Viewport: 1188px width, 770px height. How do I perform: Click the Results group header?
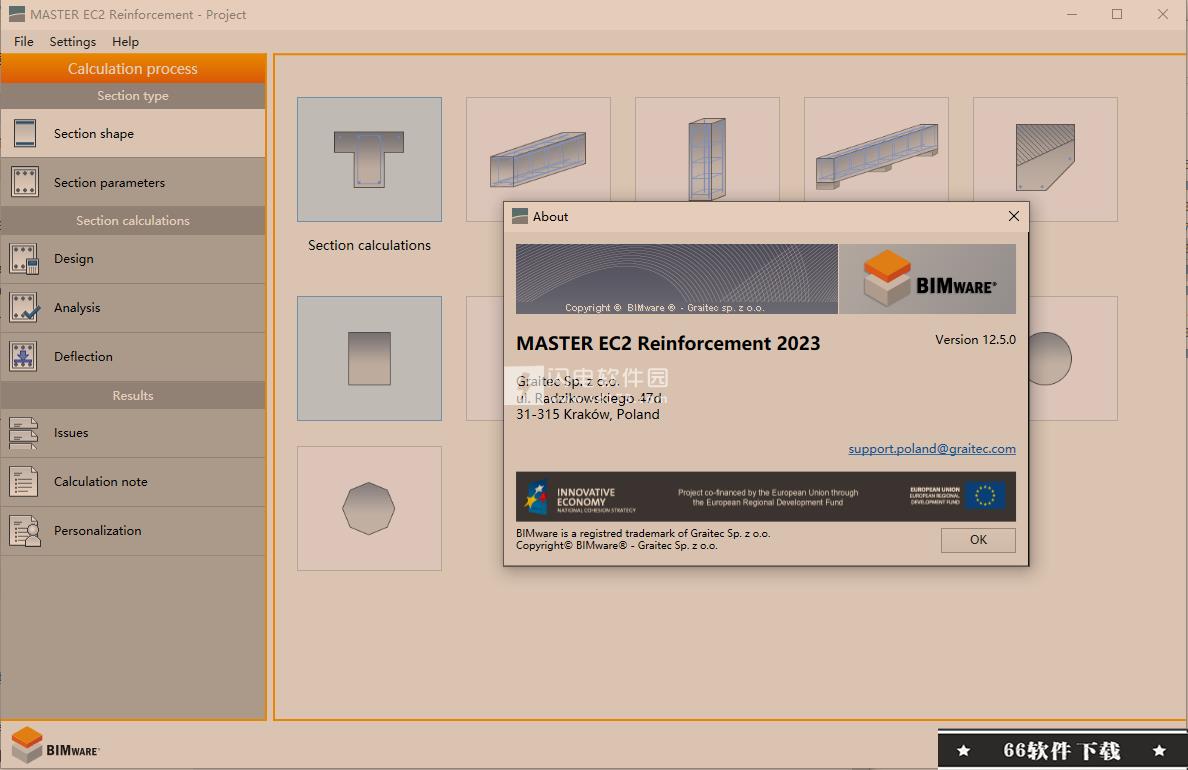click(x=133, y=396)
